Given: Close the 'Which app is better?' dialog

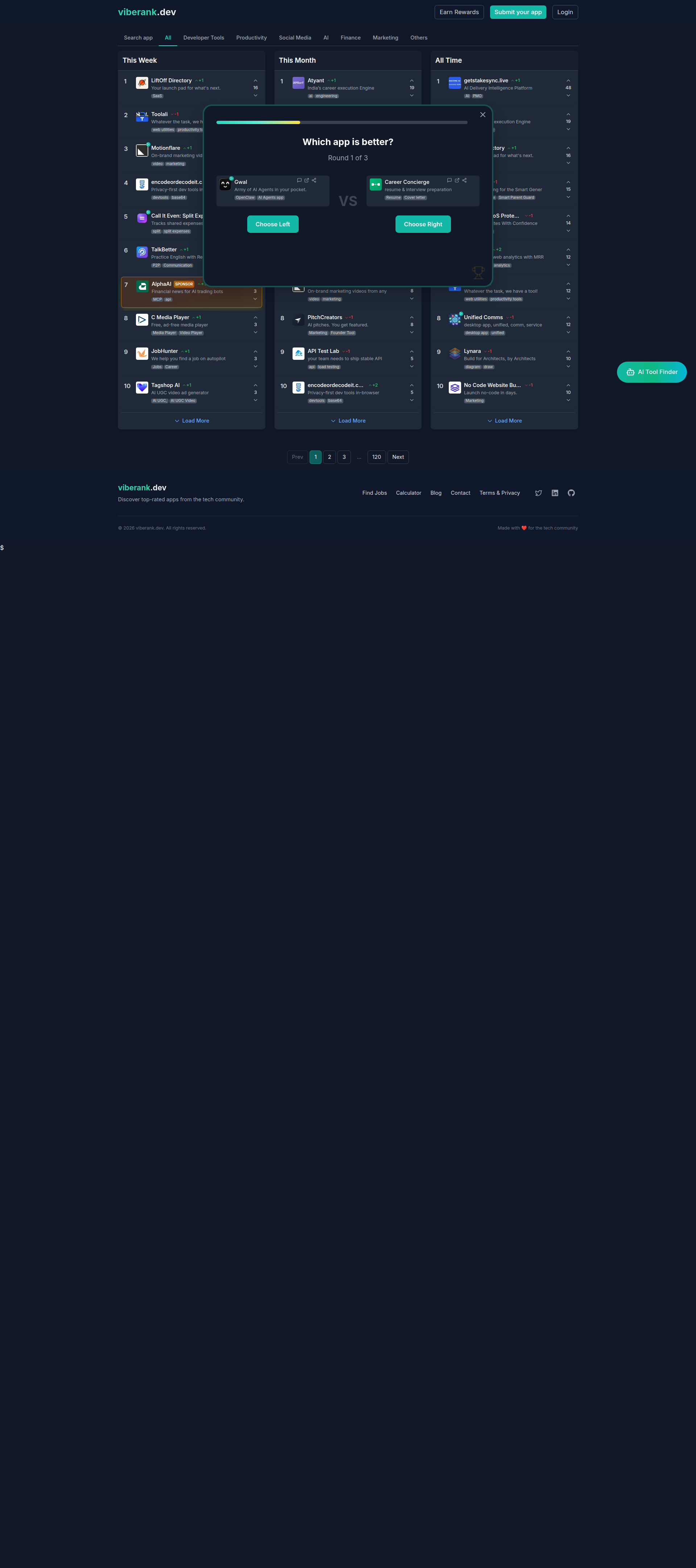Looking at the screenshot, I should pos(482,114).
